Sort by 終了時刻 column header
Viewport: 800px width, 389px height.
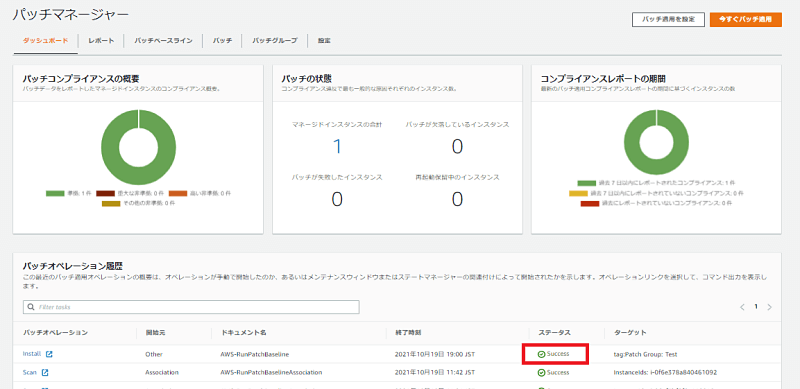point(408,333)
